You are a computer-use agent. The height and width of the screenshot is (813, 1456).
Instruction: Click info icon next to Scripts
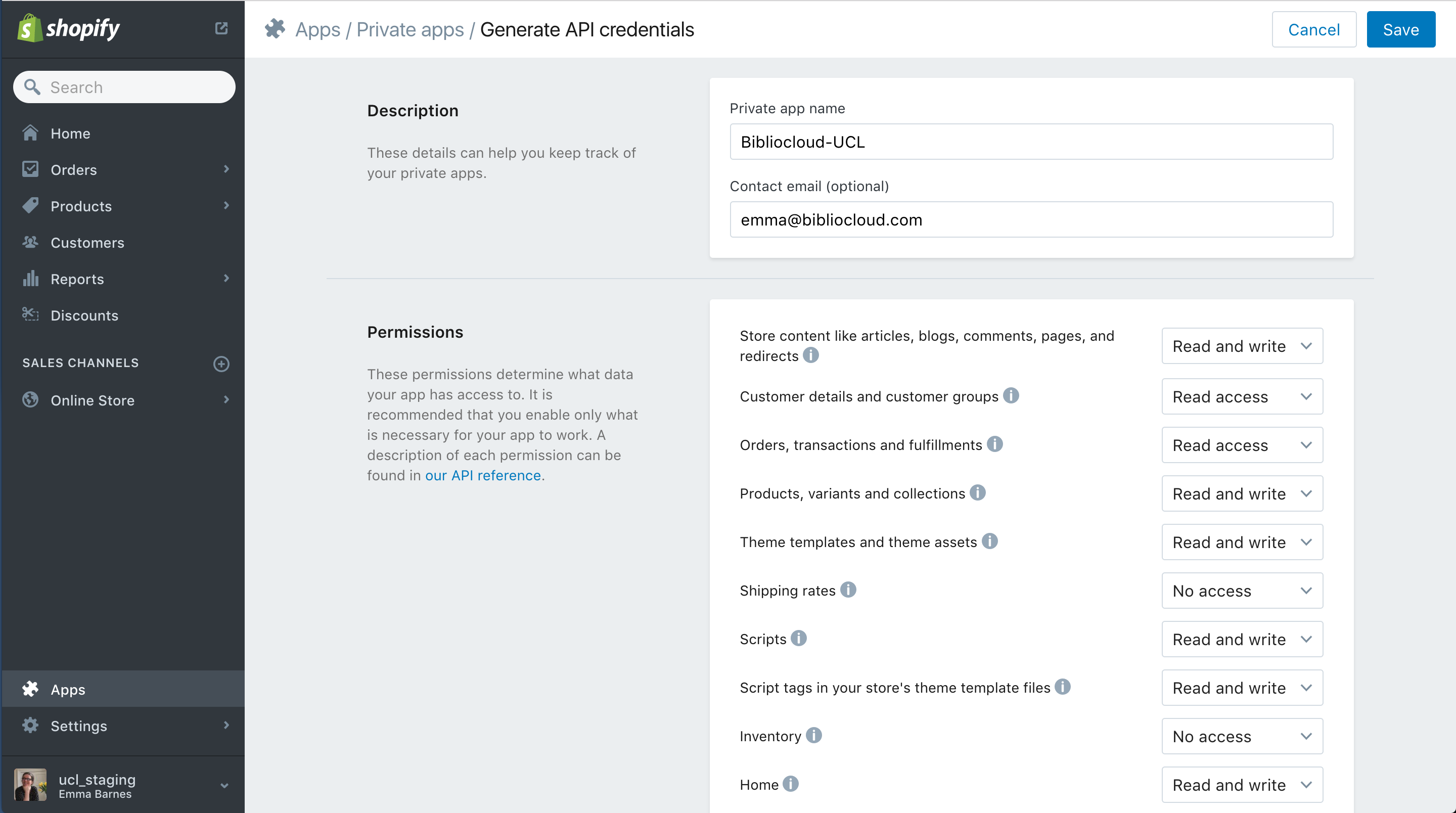click(x=798, y=638)
